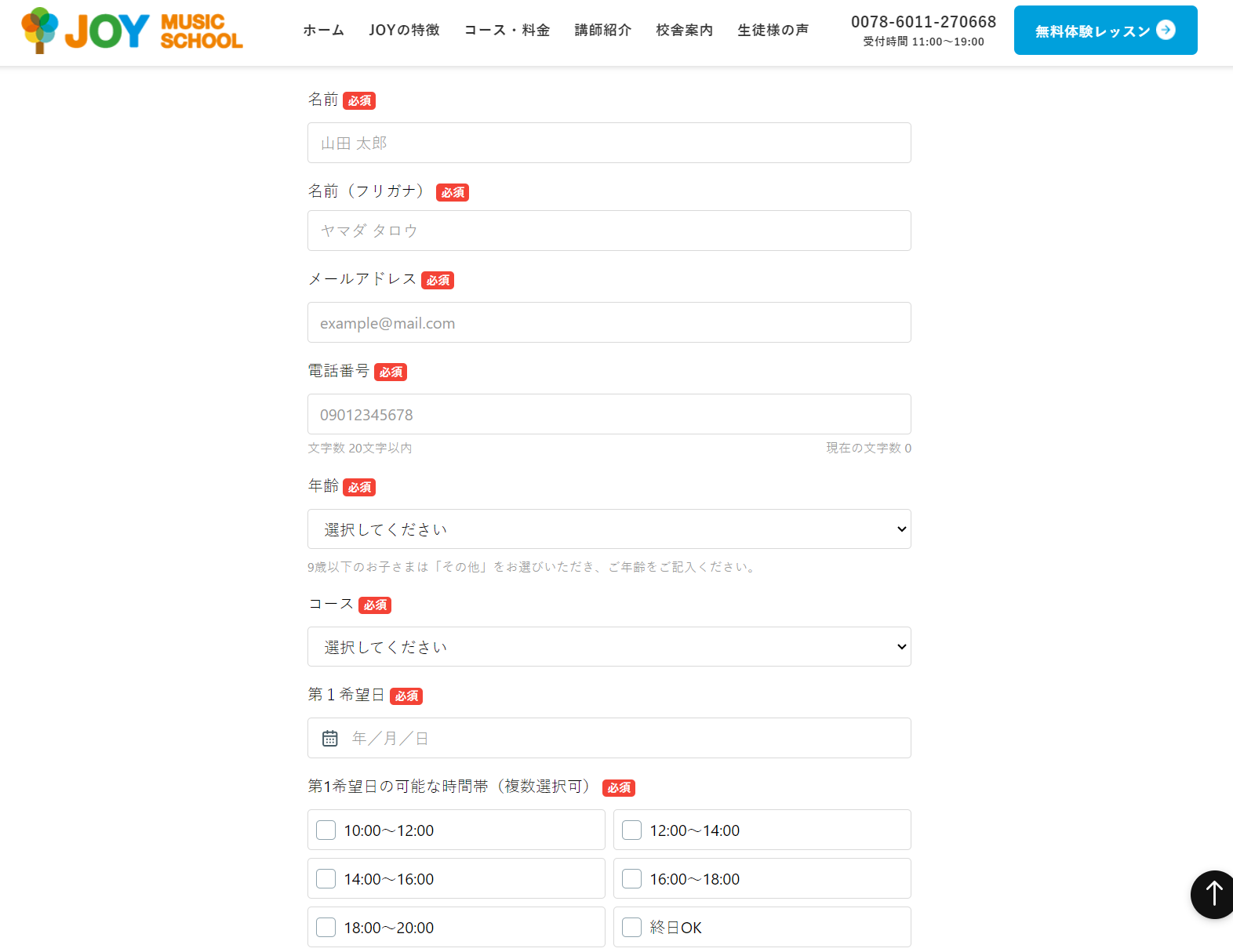Open the 年齢 age dropdown

[609, 529]
